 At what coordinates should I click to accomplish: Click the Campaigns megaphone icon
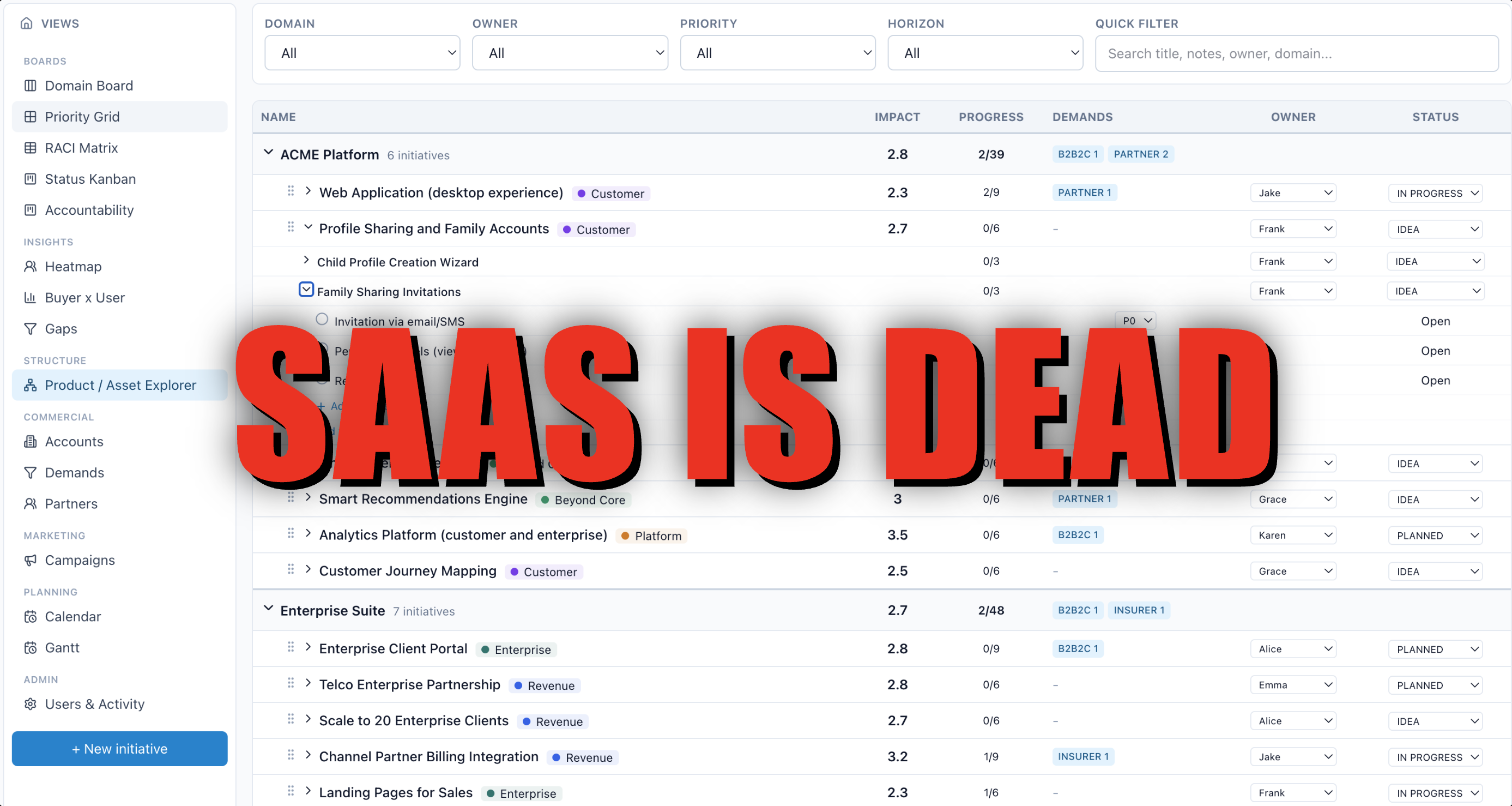pos(30,560)
